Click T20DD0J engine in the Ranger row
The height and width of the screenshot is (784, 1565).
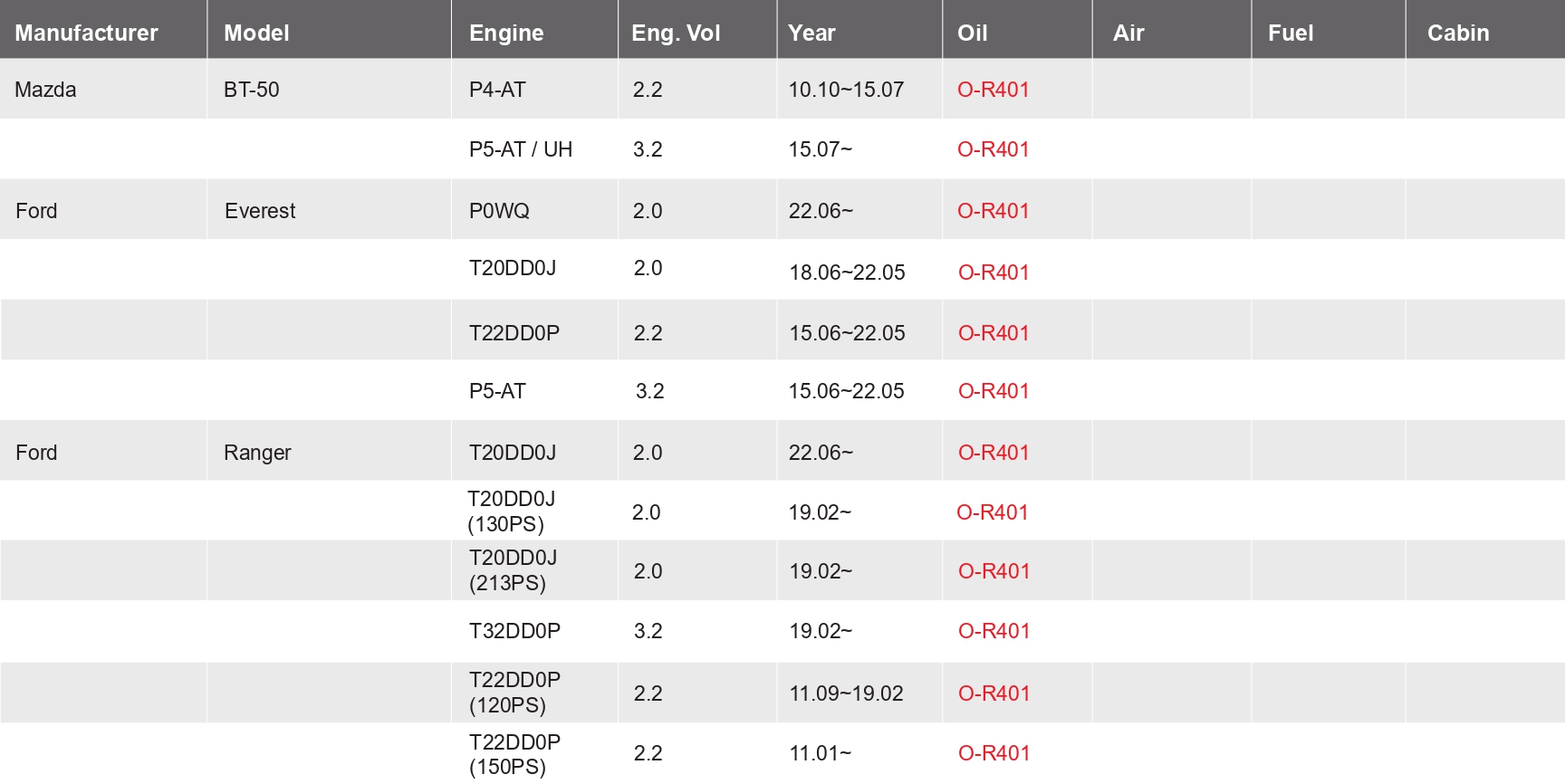coord(513,453)
